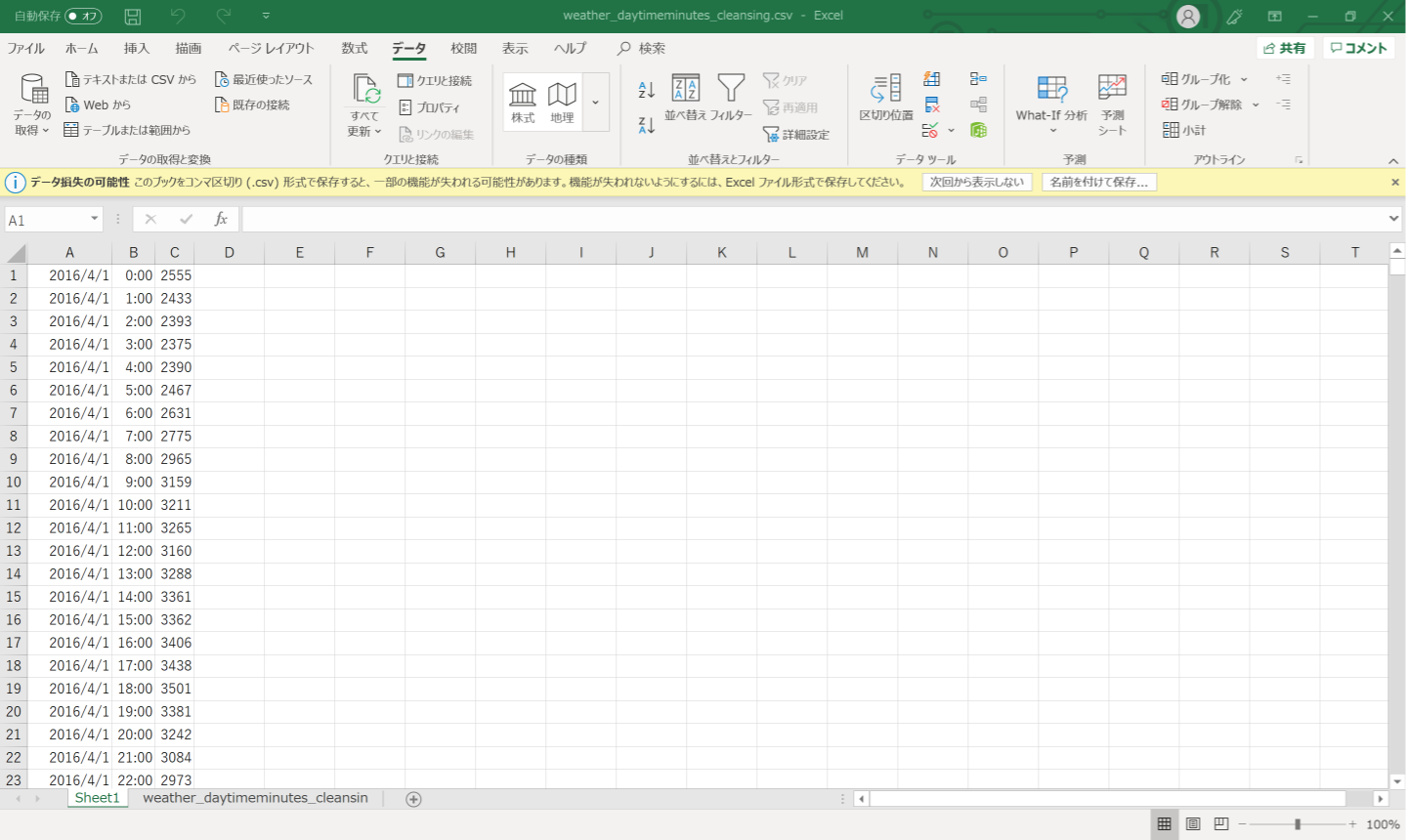Expand the formula bar
1406x840 pixels.
(x=1394, y=220)
